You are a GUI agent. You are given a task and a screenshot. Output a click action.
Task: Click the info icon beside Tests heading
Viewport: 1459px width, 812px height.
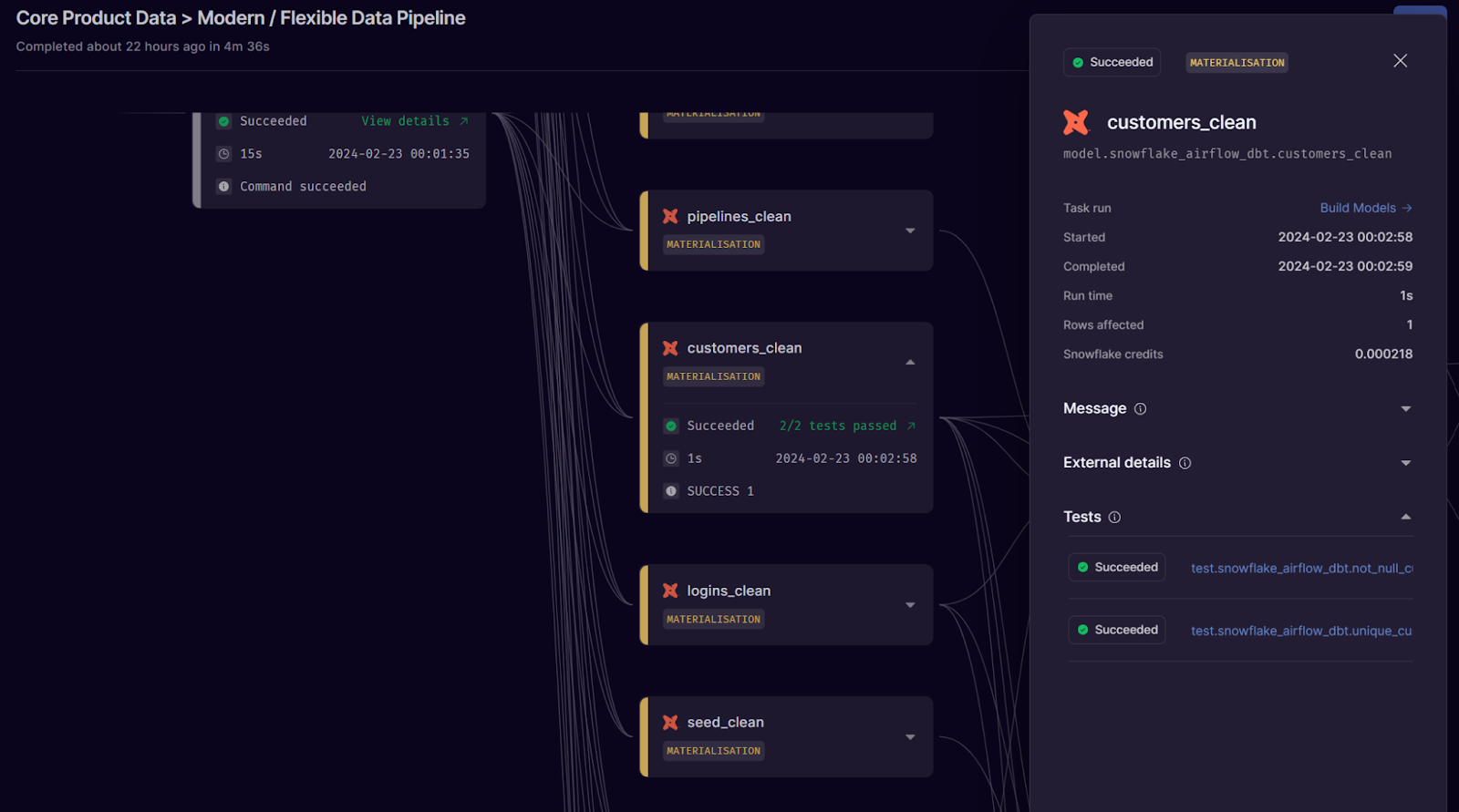click(x=1114, y=518)
